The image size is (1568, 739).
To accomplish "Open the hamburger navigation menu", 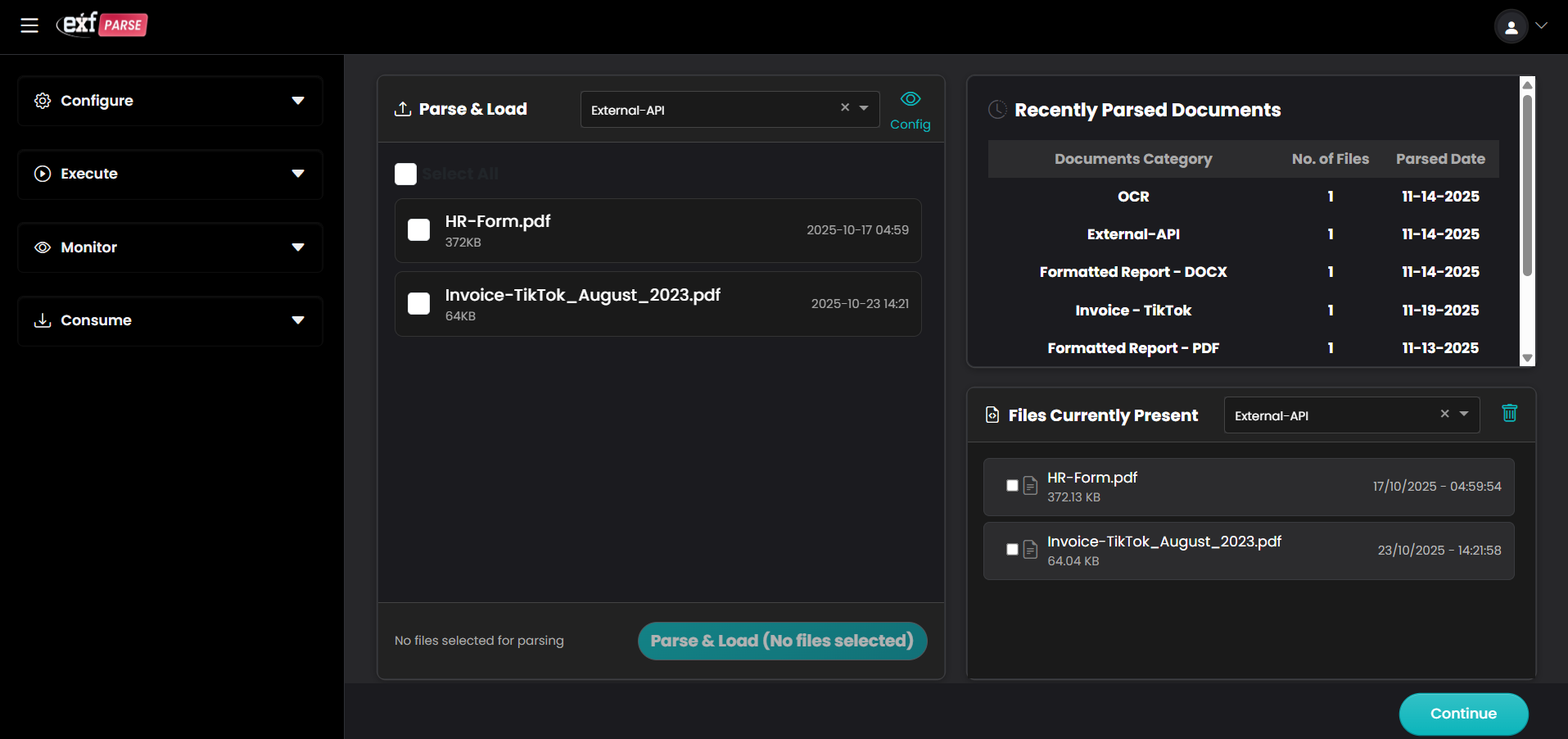I will pyautogui.click(x=29, y=25).
